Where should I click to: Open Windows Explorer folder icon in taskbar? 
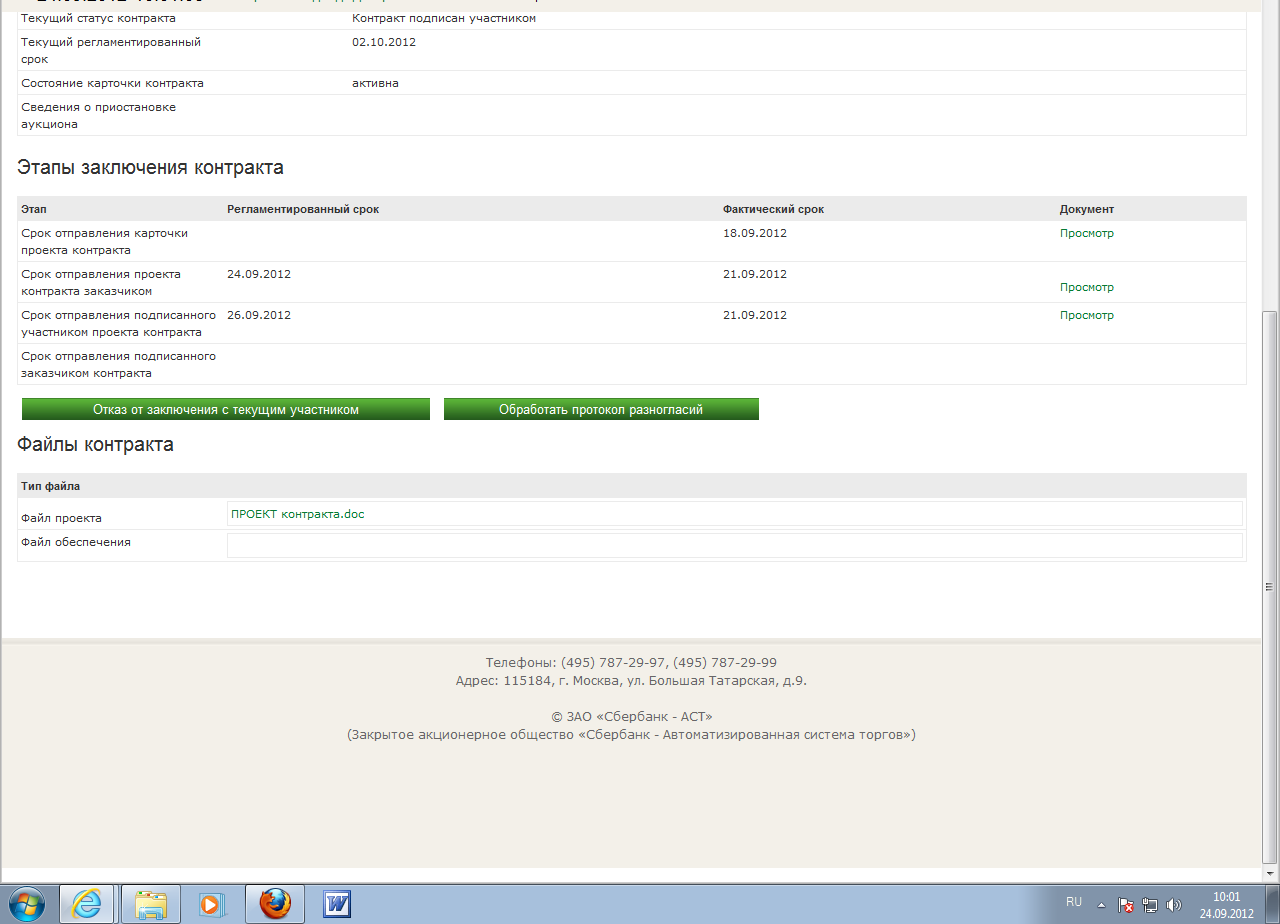coord(151,904)
